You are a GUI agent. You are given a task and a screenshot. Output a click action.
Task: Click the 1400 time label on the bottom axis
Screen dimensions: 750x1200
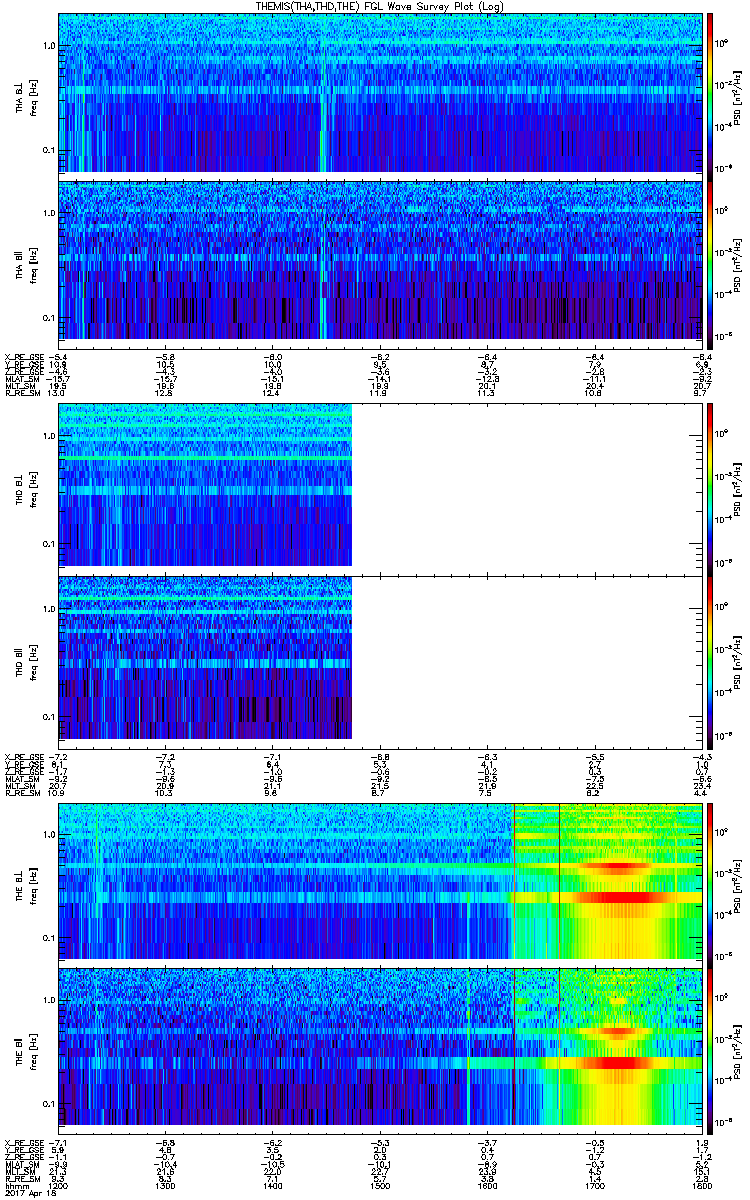[x=273, y=1186]
